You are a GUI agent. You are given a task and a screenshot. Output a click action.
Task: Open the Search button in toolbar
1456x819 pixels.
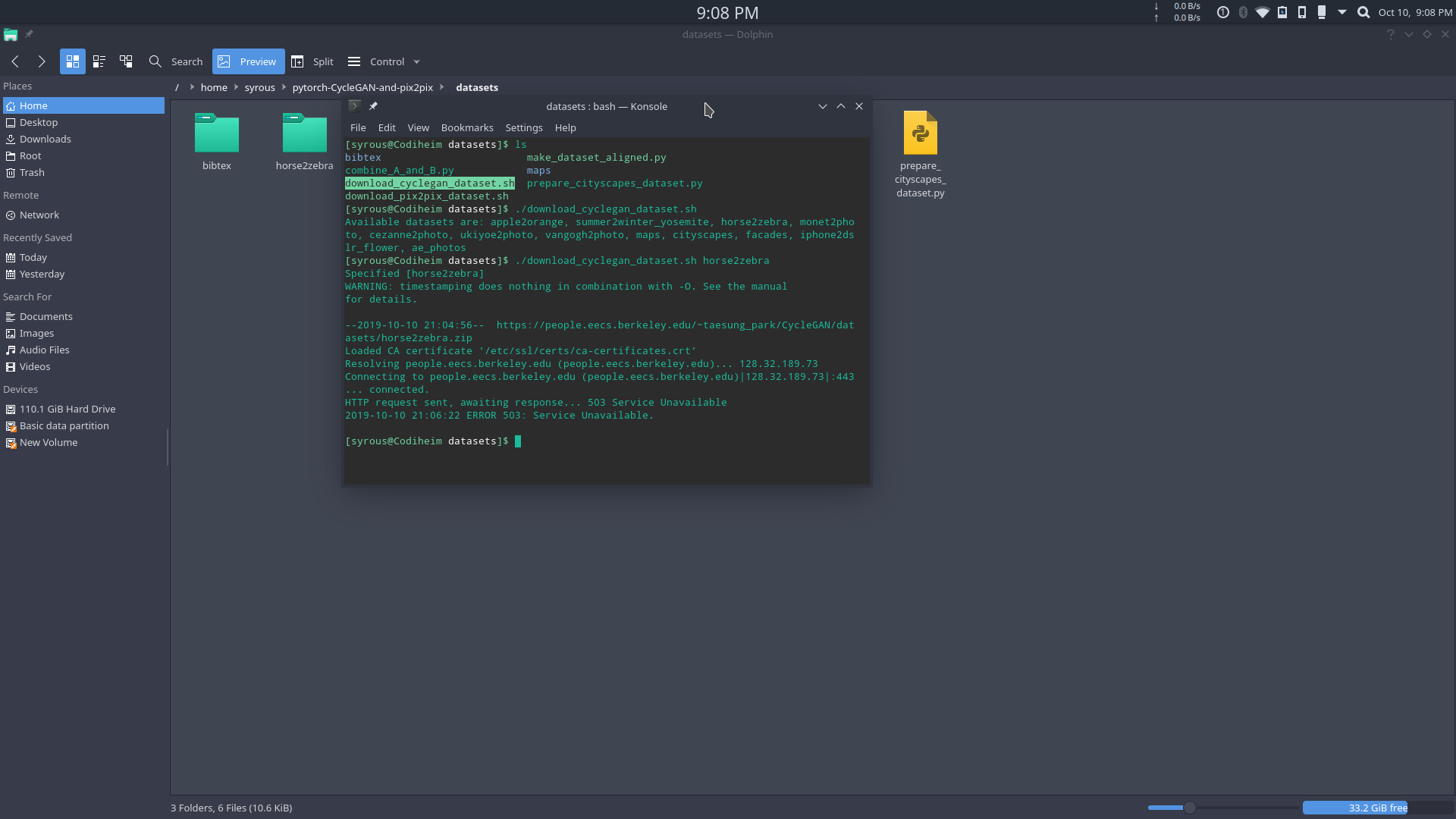[x=176, y=61]
